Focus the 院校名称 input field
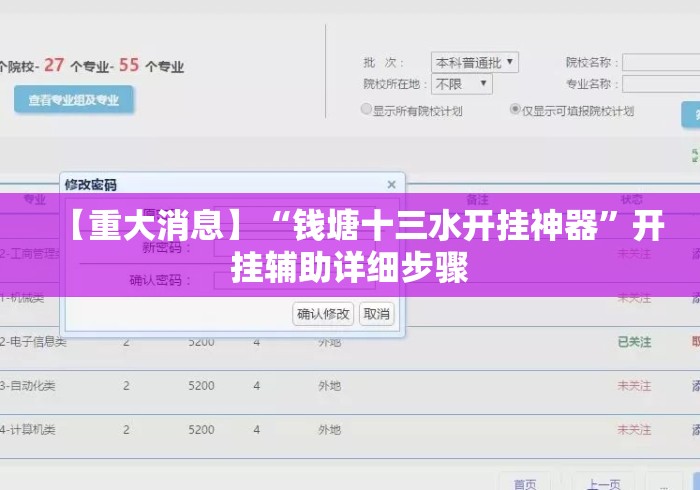The image size is (700, 490). pos(661,62)
